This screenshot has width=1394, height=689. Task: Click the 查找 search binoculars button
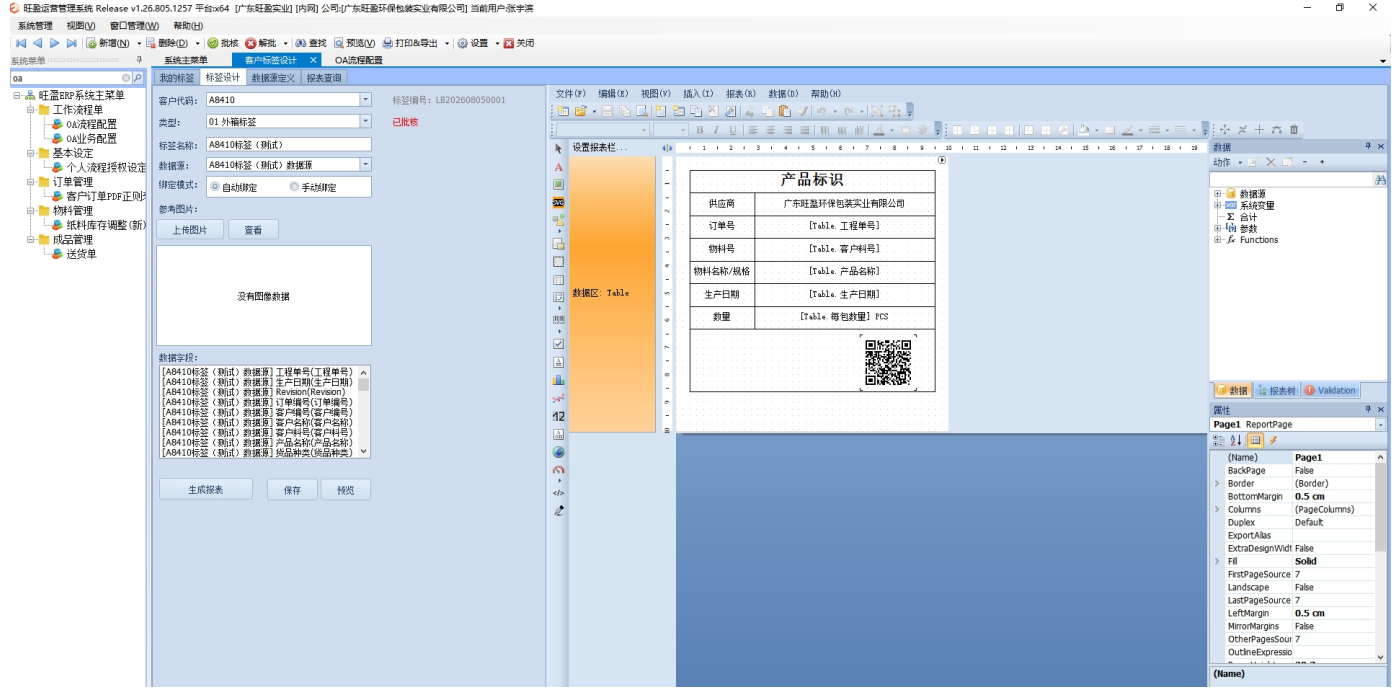[x=311, y=43]
